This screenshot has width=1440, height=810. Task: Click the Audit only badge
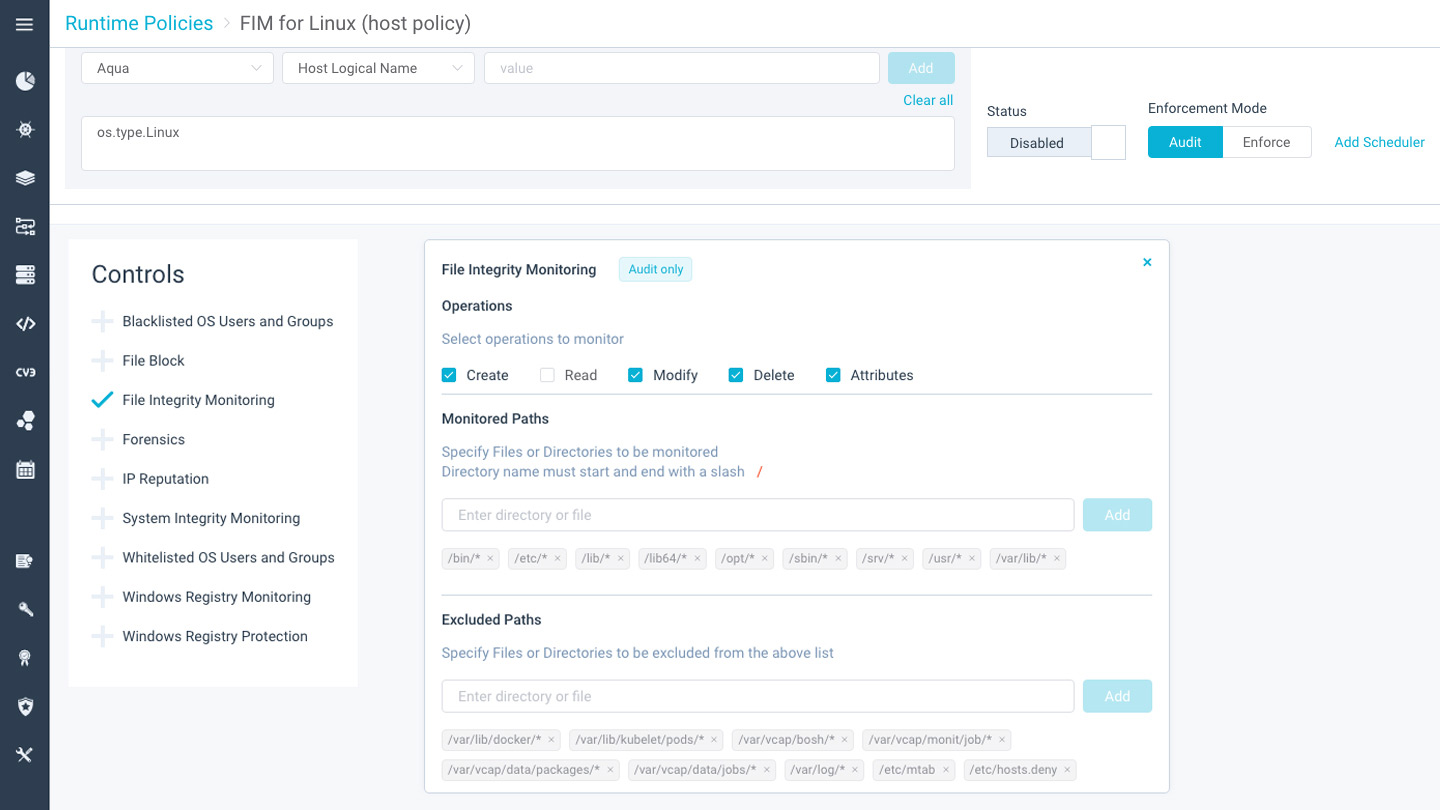(x=656, y=269)
